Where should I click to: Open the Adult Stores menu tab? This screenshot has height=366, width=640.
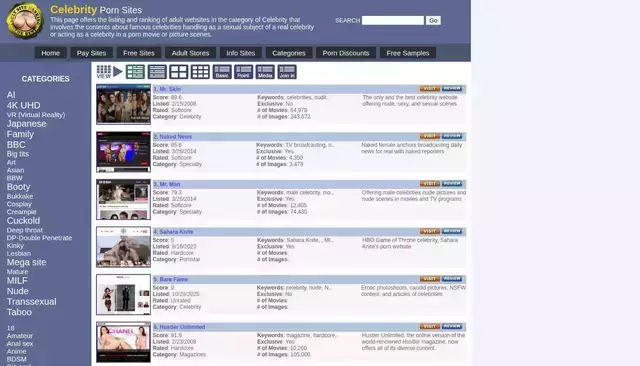pyautogui.click(x=190, y=53)
